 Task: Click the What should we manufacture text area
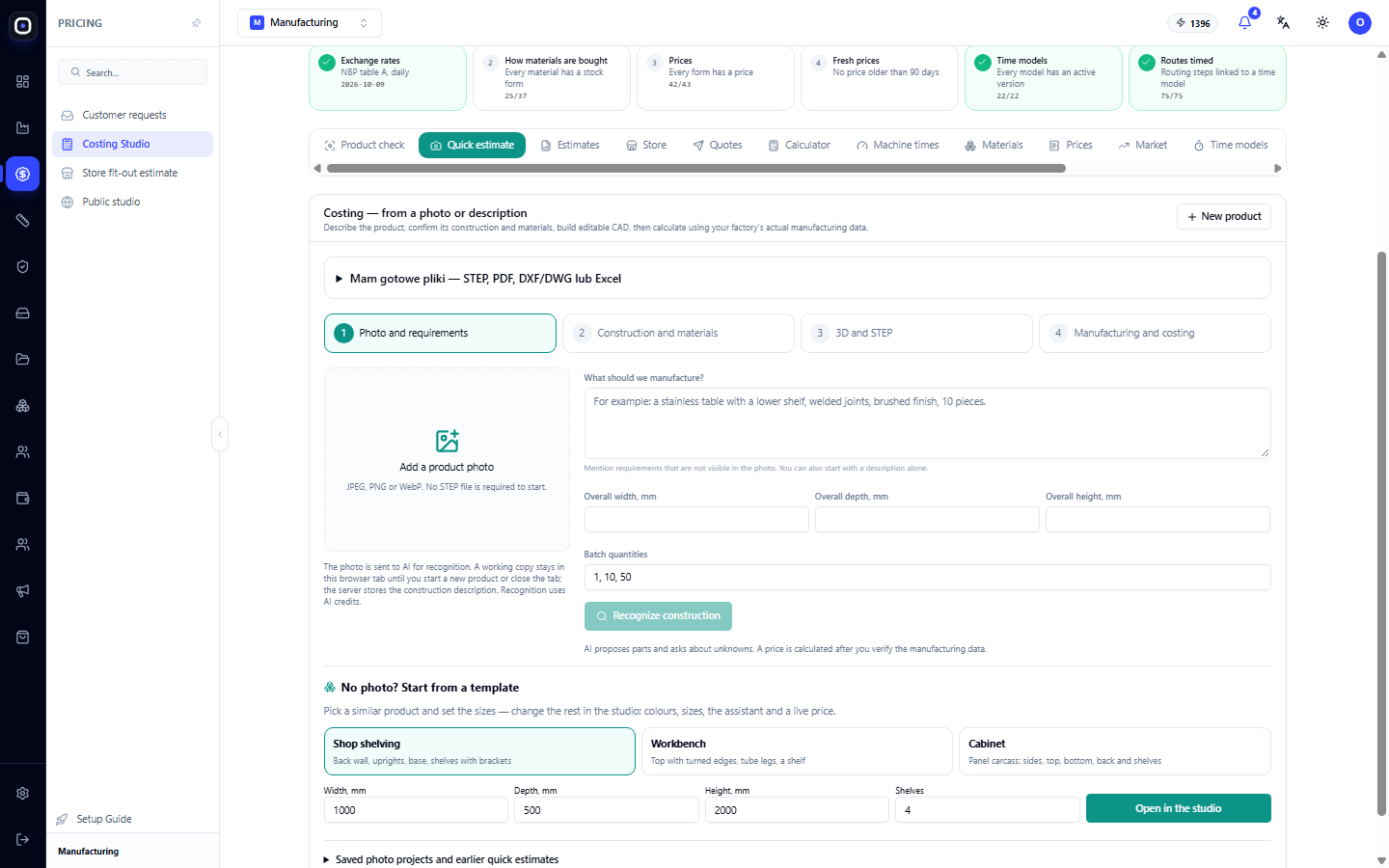point(927,422)
